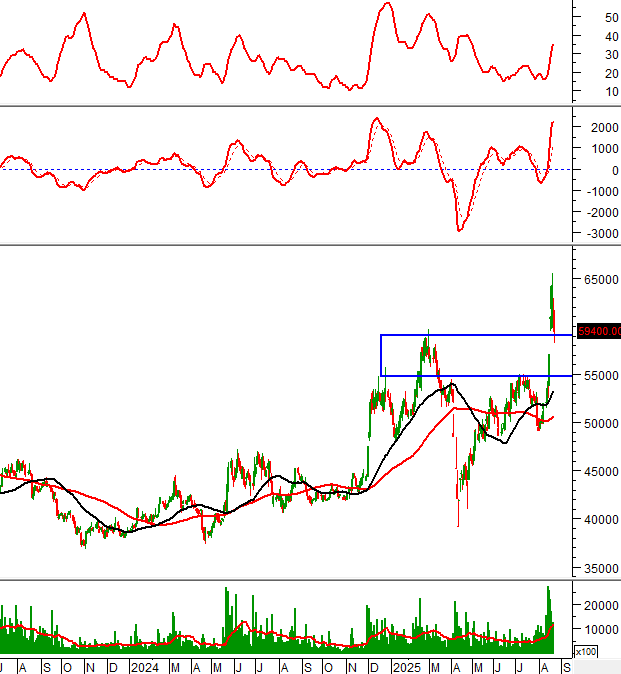621x674 pixels.
Task: Click the x100 volume multiplier label
Action: click(585, 652)
